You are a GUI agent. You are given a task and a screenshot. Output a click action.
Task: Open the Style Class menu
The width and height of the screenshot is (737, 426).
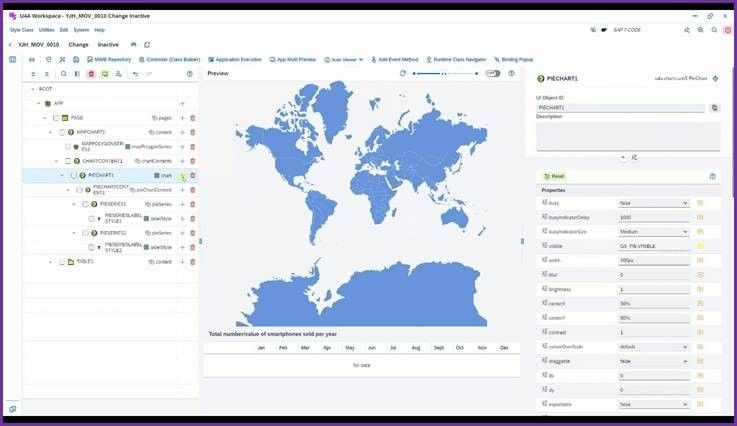pos(22,30)
